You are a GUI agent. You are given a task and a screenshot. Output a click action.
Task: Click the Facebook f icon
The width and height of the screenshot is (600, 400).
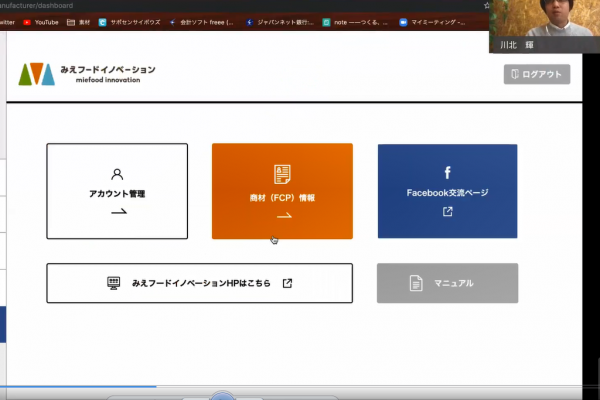447,173
